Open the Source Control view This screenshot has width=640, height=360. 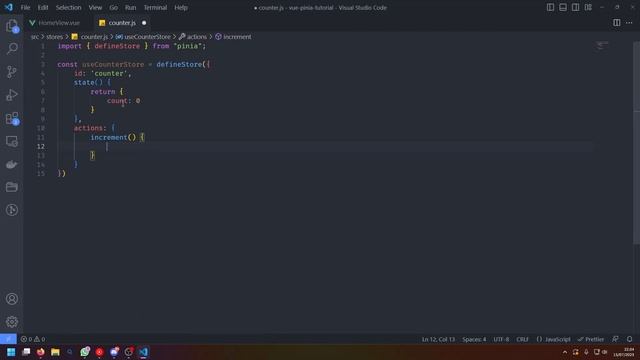pos(12,72)
